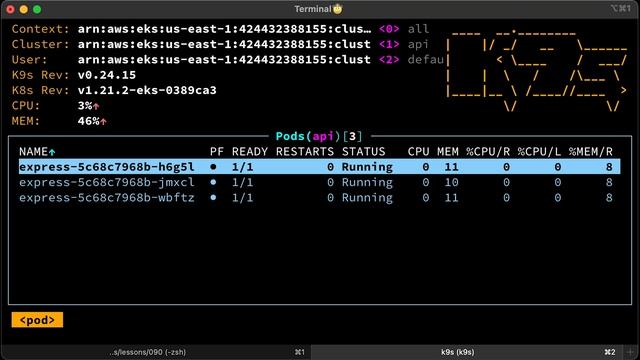Click the %CPU/L column header
The height and width of the screenshot is (360, 640).
539,152
